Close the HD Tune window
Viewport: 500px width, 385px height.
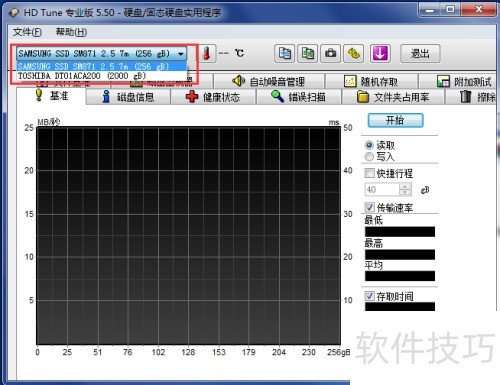[479, 10]
